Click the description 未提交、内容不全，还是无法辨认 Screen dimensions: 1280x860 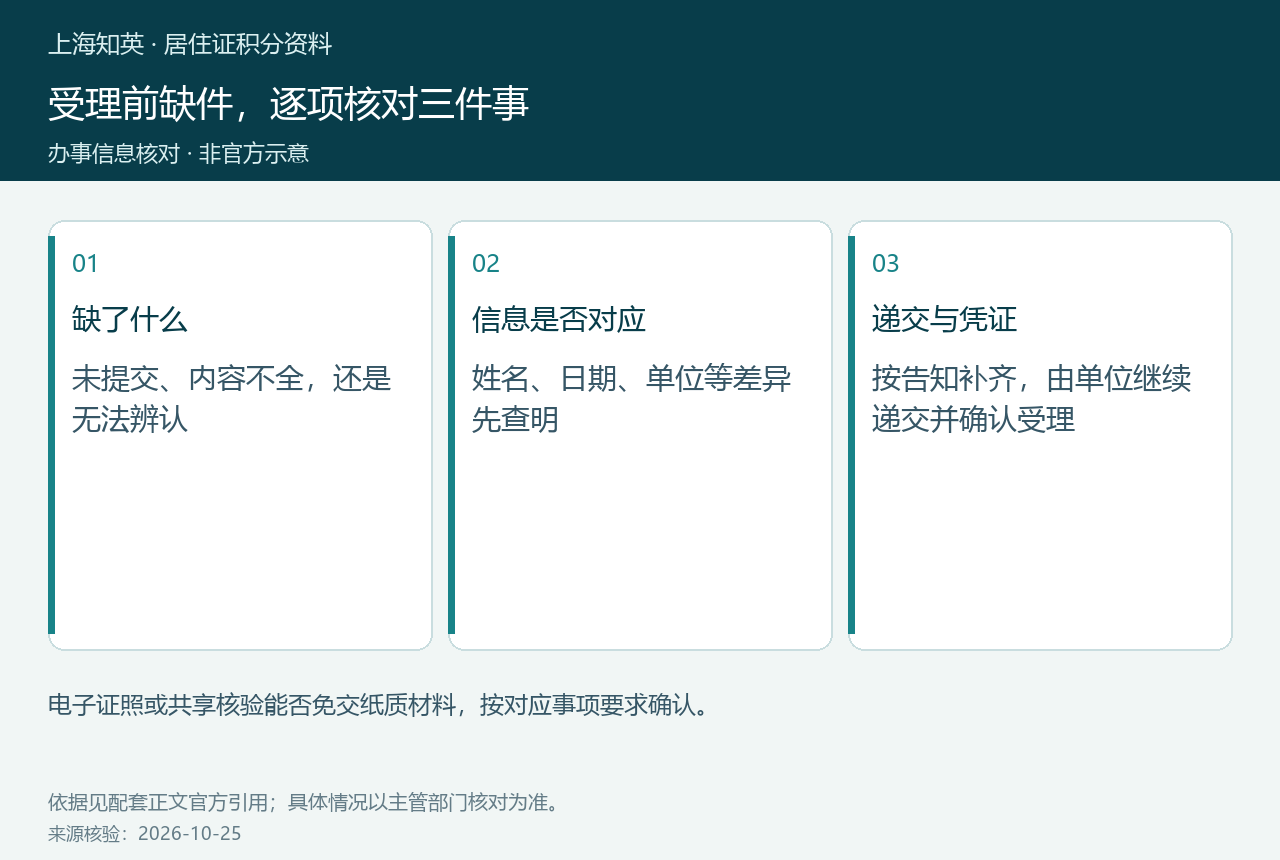[232, 399]
